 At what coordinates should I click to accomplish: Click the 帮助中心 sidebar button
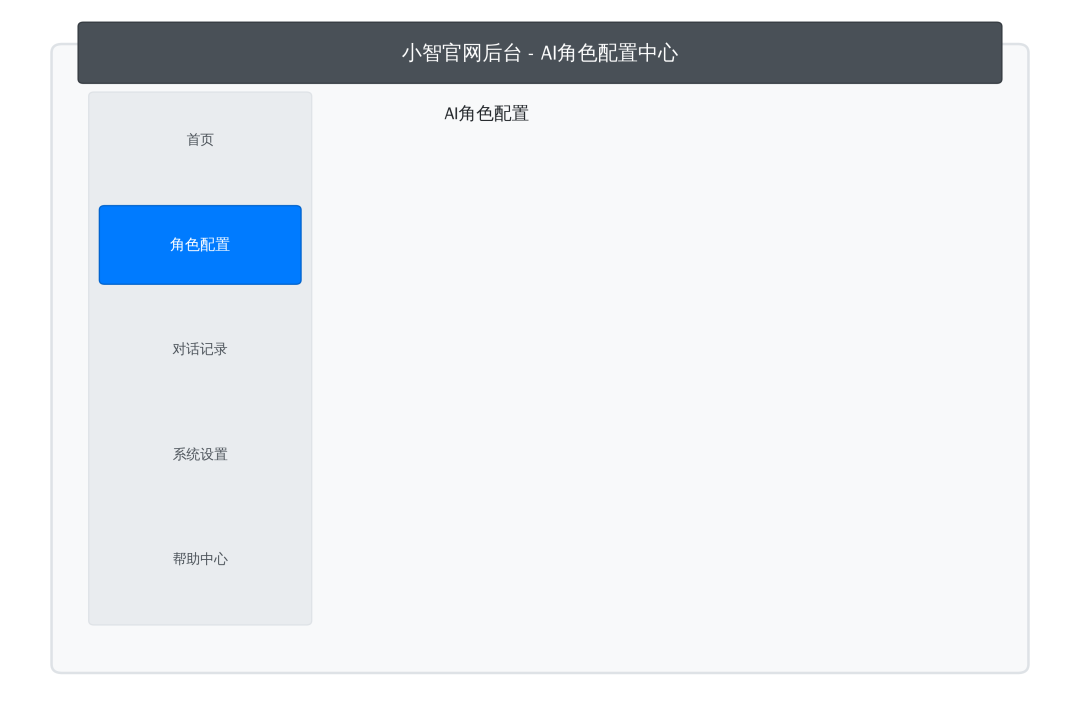point(200,559)
